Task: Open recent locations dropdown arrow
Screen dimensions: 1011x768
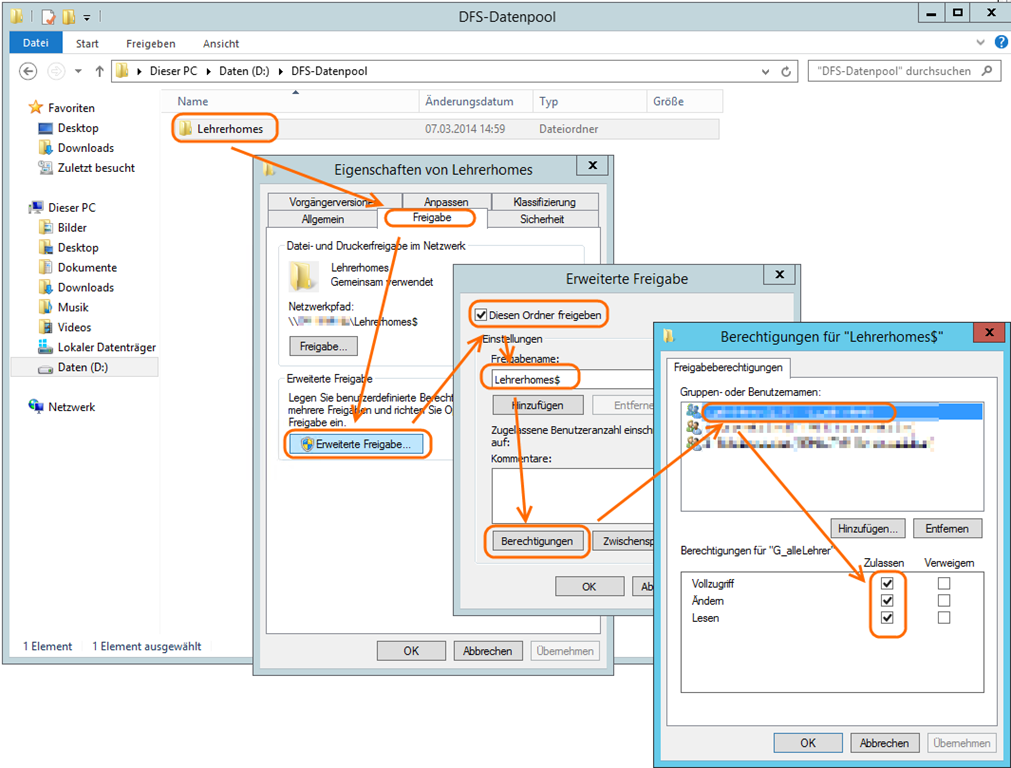Action: (79, 72)
